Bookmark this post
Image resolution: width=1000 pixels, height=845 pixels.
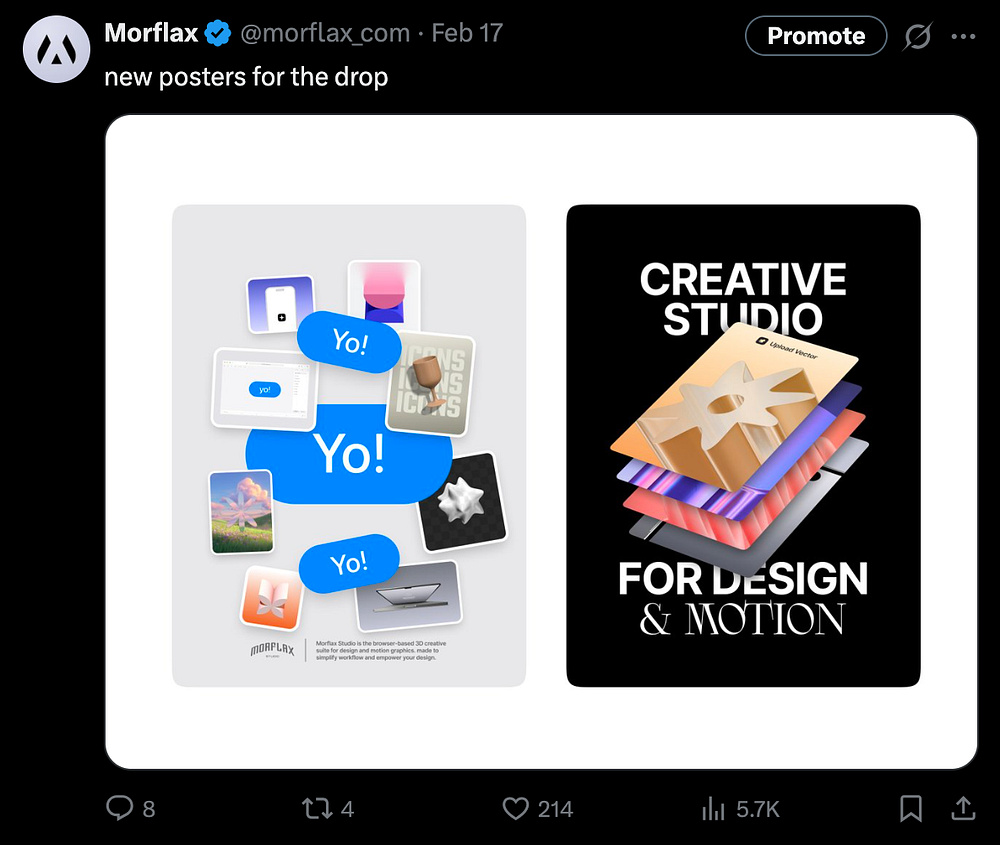tap(911, 808)
